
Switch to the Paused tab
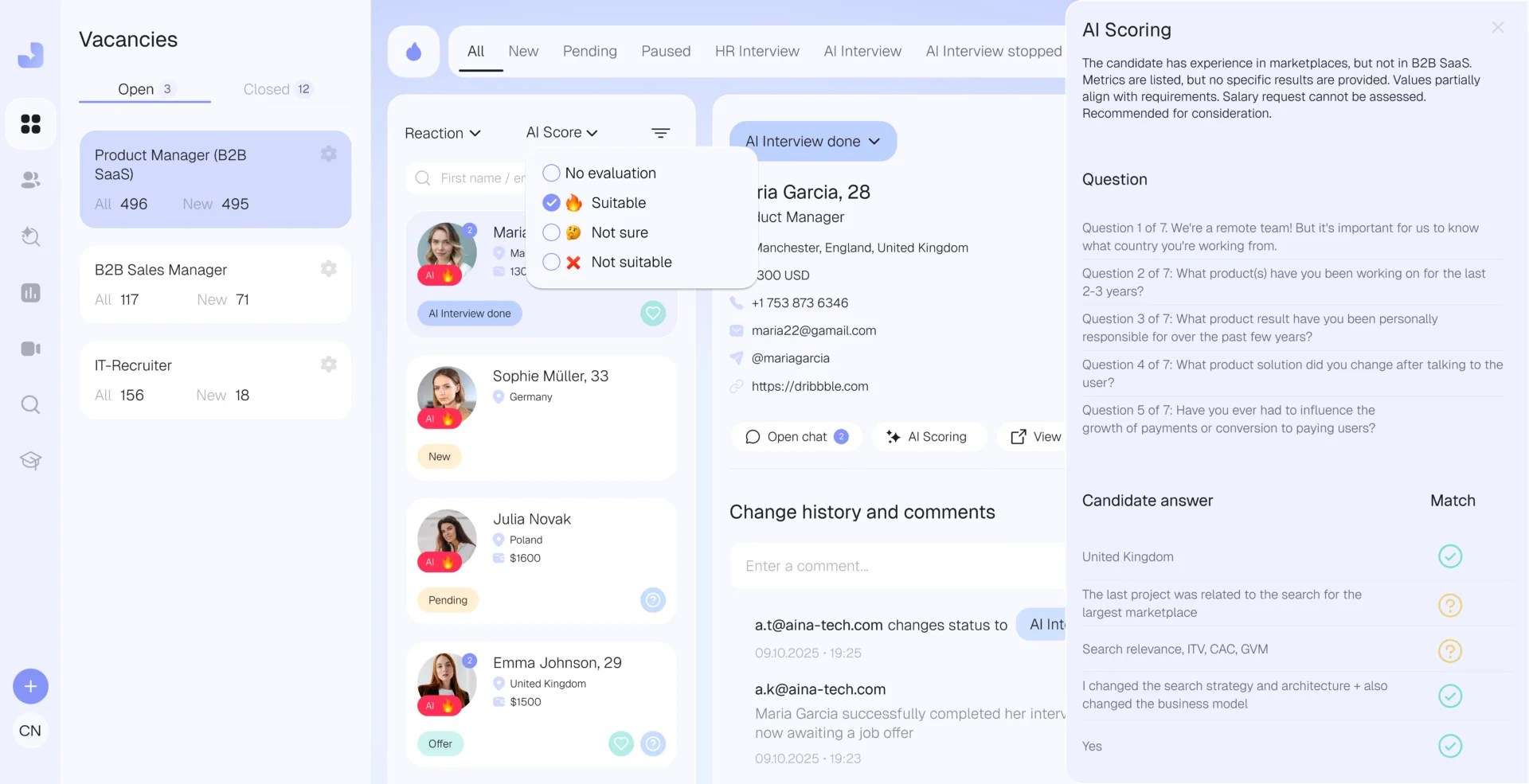[x=666, y=51]
